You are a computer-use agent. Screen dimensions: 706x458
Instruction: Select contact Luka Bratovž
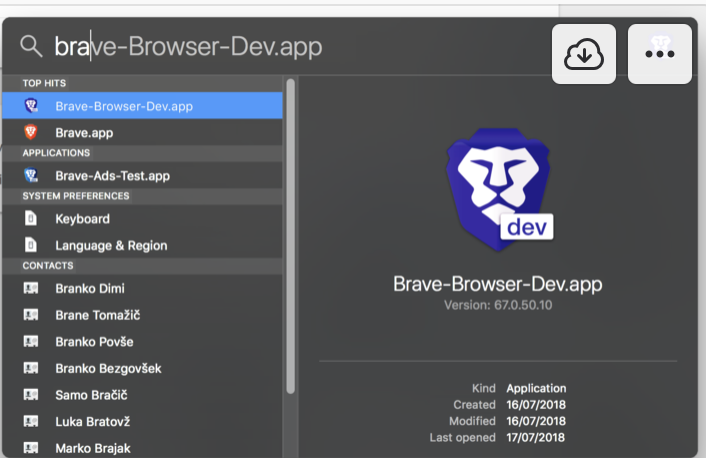pos(142,421)
